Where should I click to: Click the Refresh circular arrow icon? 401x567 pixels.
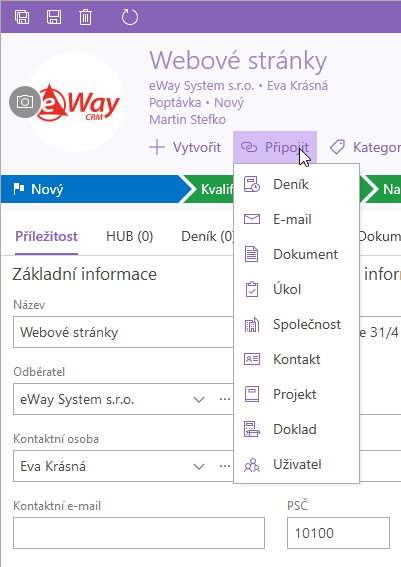[x=130, y=17]
